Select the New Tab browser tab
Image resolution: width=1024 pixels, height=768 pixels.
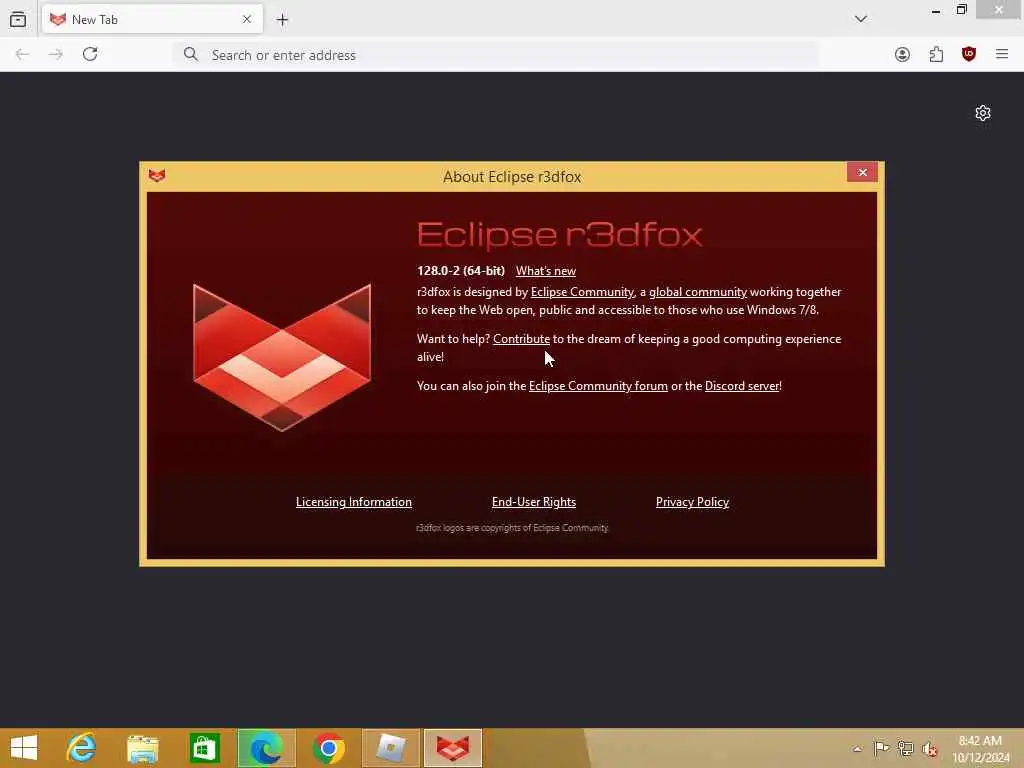tap(152, 20)
